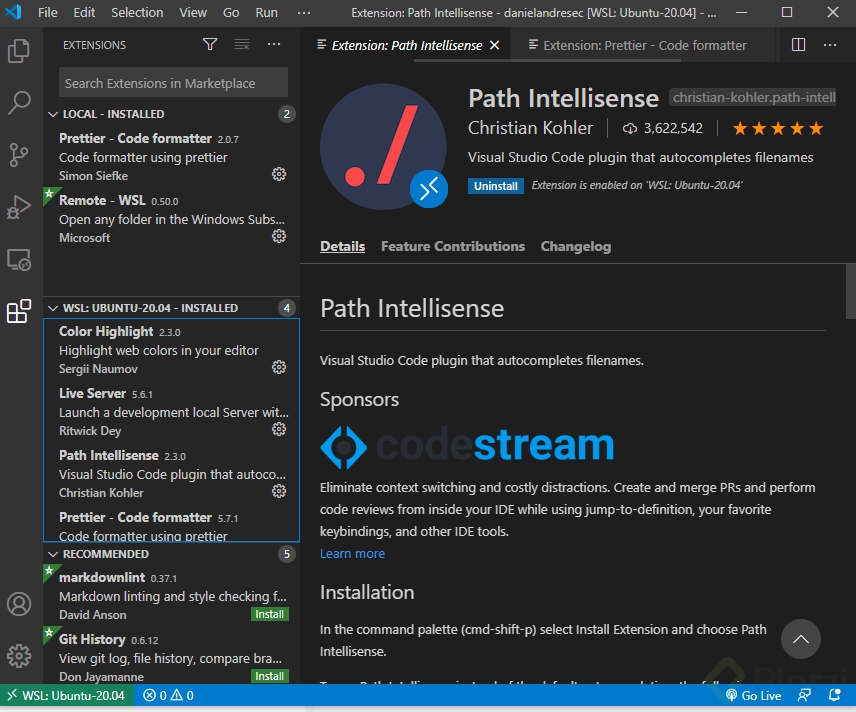
Task: Click the scroll-to-top arrow button
Action: click(x=800, y=639)
